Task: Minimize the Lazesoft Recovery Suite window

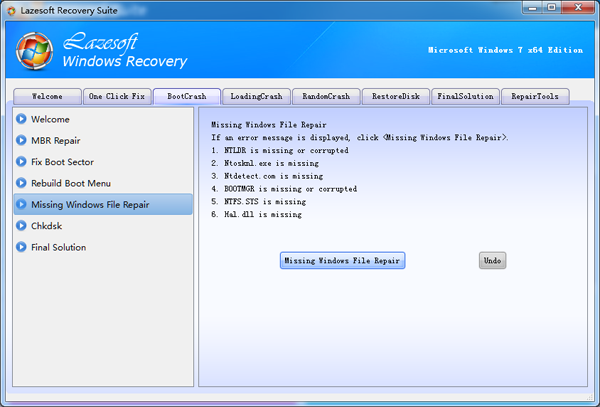Action: [533, 7]
